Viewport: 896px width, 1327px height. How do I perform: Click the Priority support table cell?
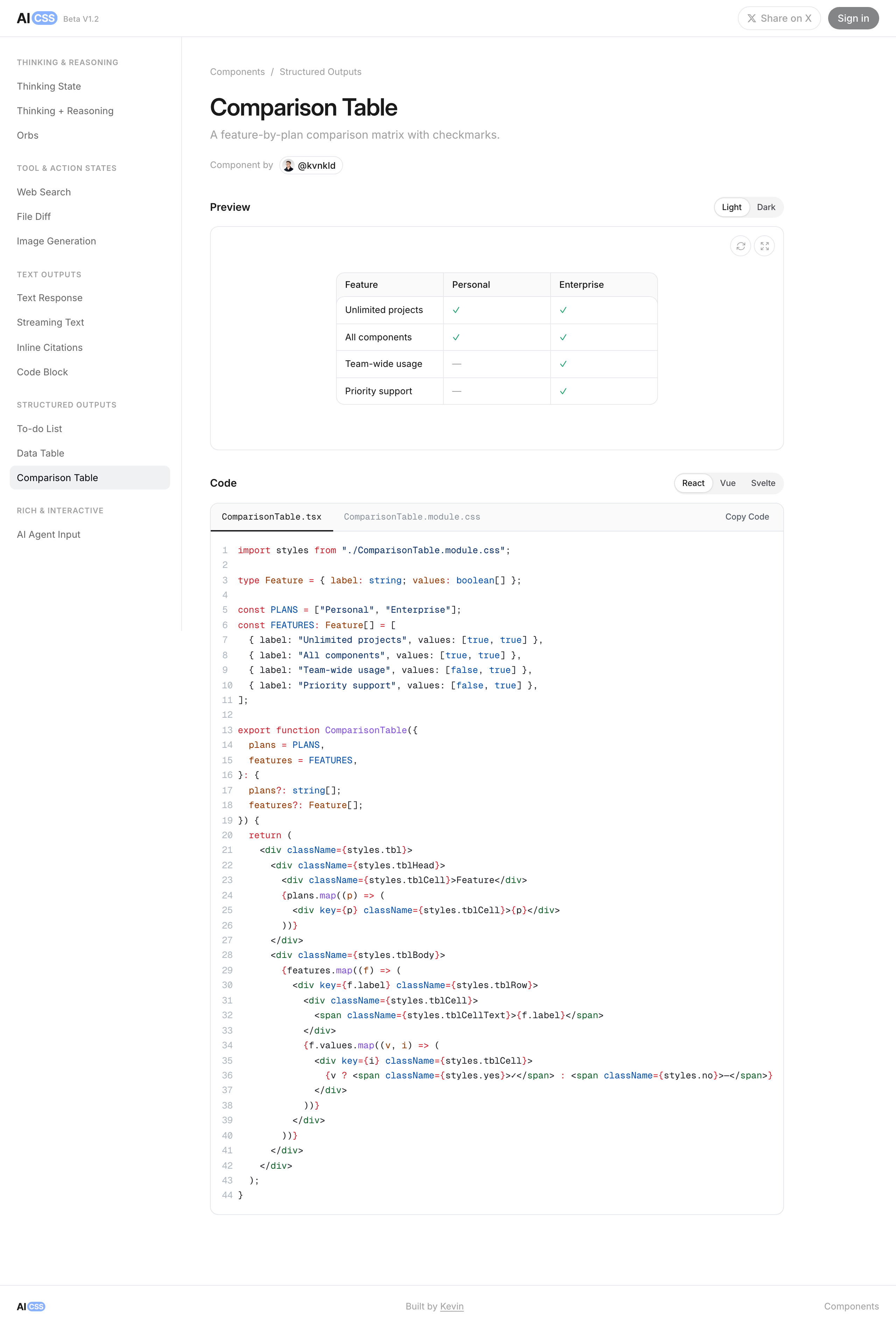pos(390,391)
